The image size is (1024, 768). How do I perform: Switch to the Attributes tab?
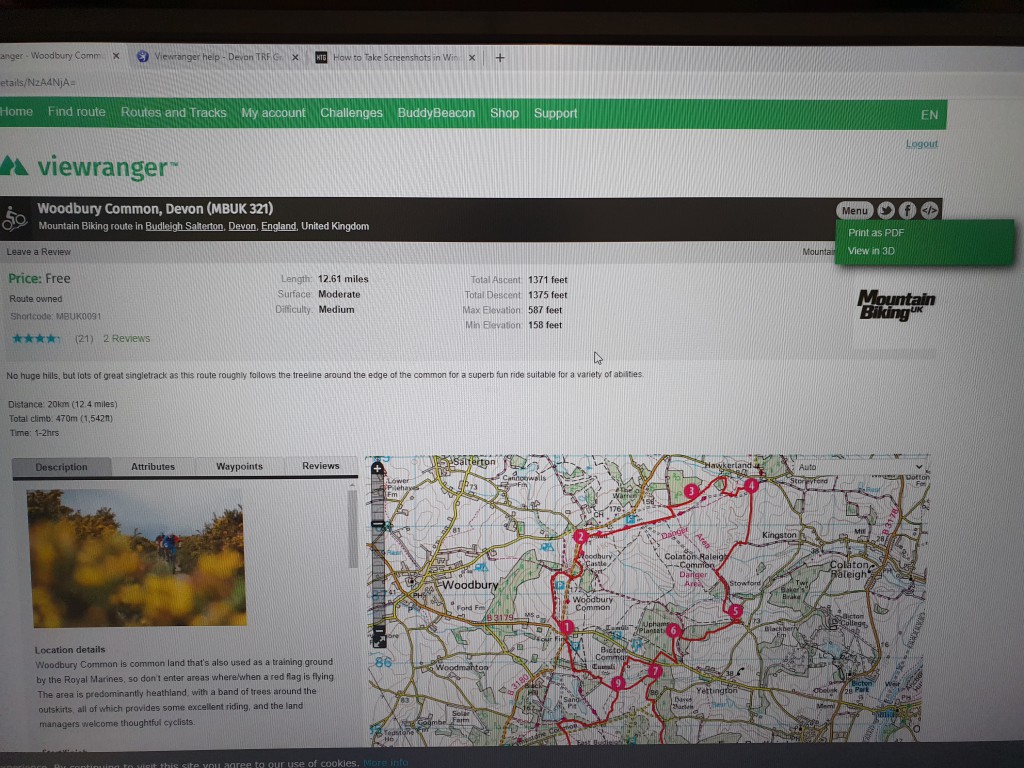click(x=153, y=467)
